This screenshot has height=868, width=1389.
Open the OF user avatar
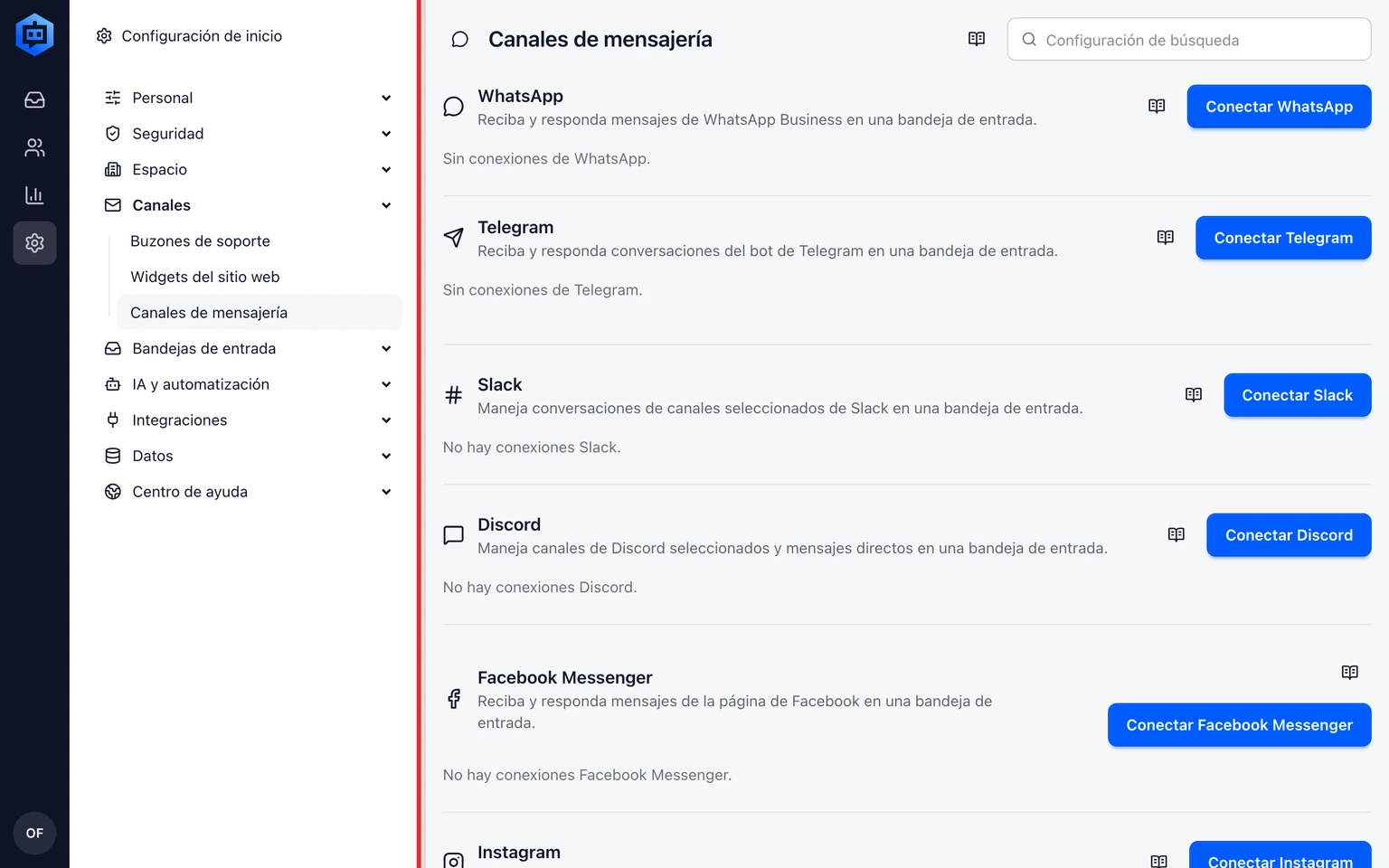[34, 833]
